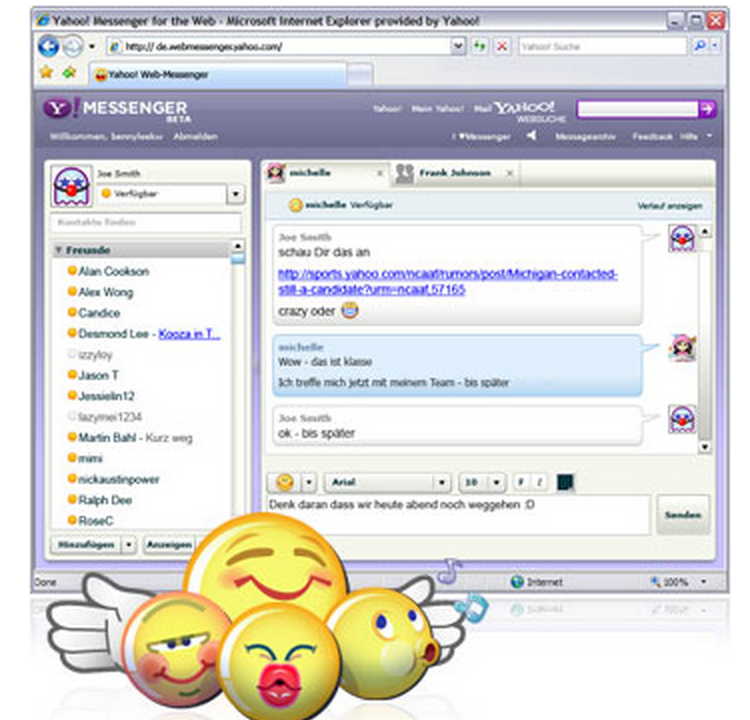
Task: Open the emoticon picker smiley button
Action: pyautogui.click(x=285, y=482)
